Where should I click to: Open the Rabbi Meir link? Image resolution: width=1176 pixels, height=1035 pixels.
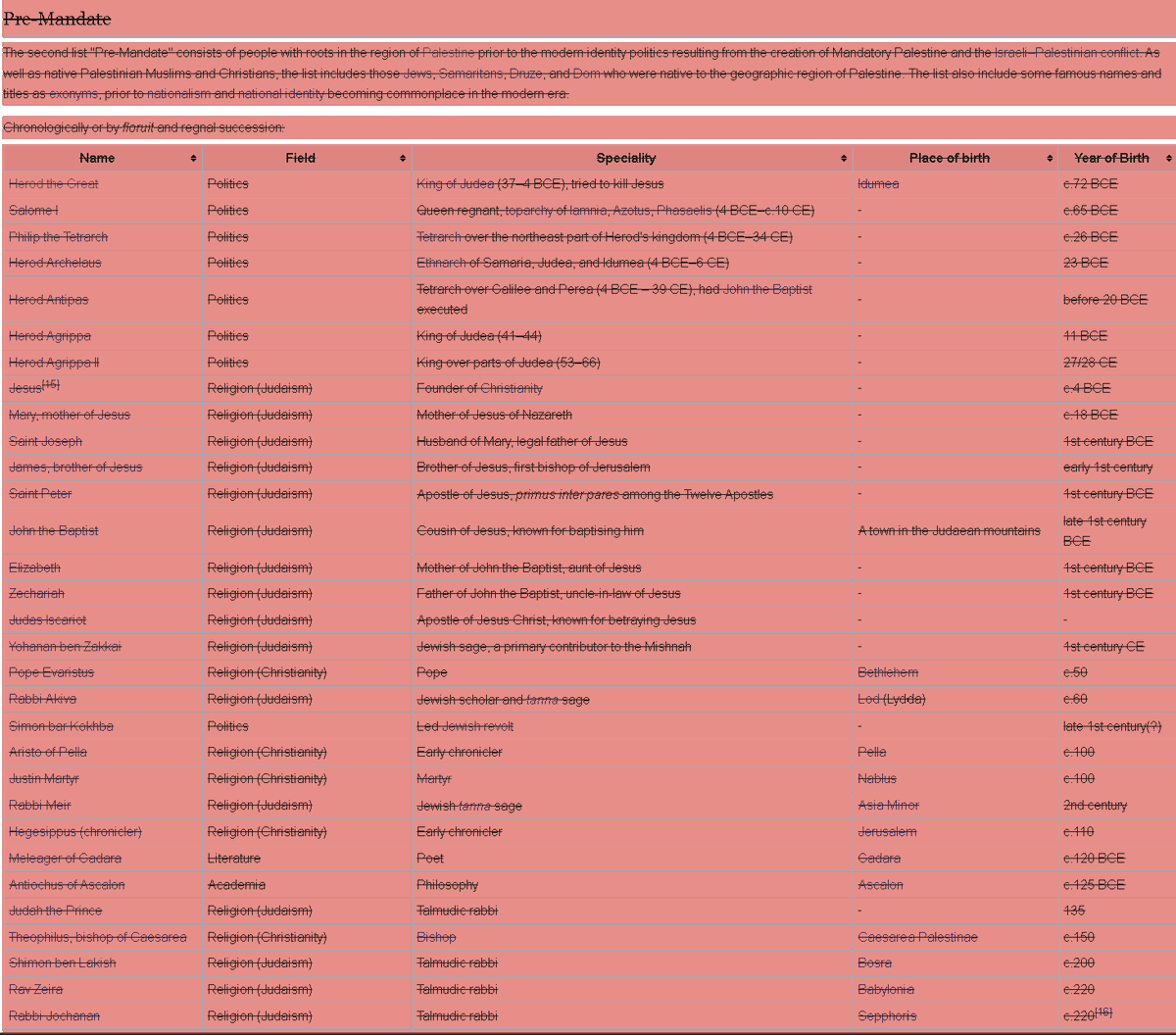tap(40, 806)
